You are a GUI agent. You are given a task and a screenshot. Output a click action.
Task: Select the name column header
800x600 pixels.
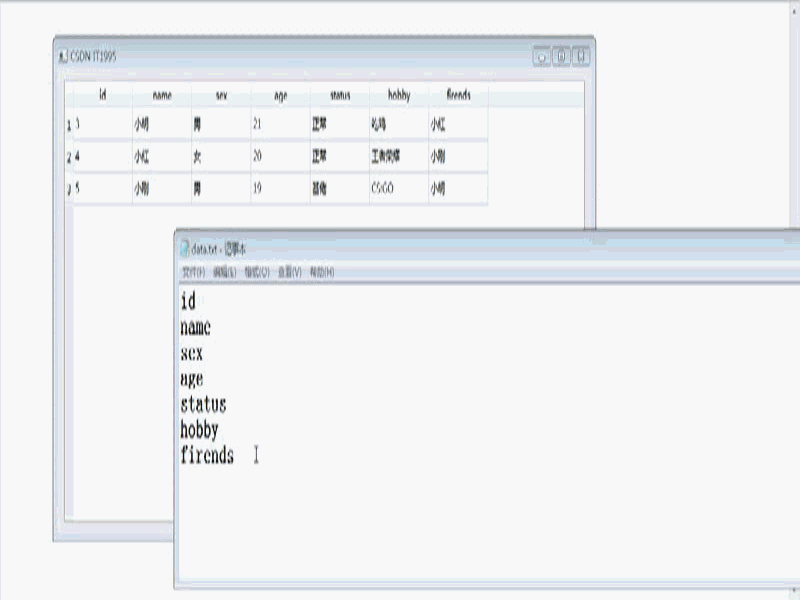(x=159, y=95)
